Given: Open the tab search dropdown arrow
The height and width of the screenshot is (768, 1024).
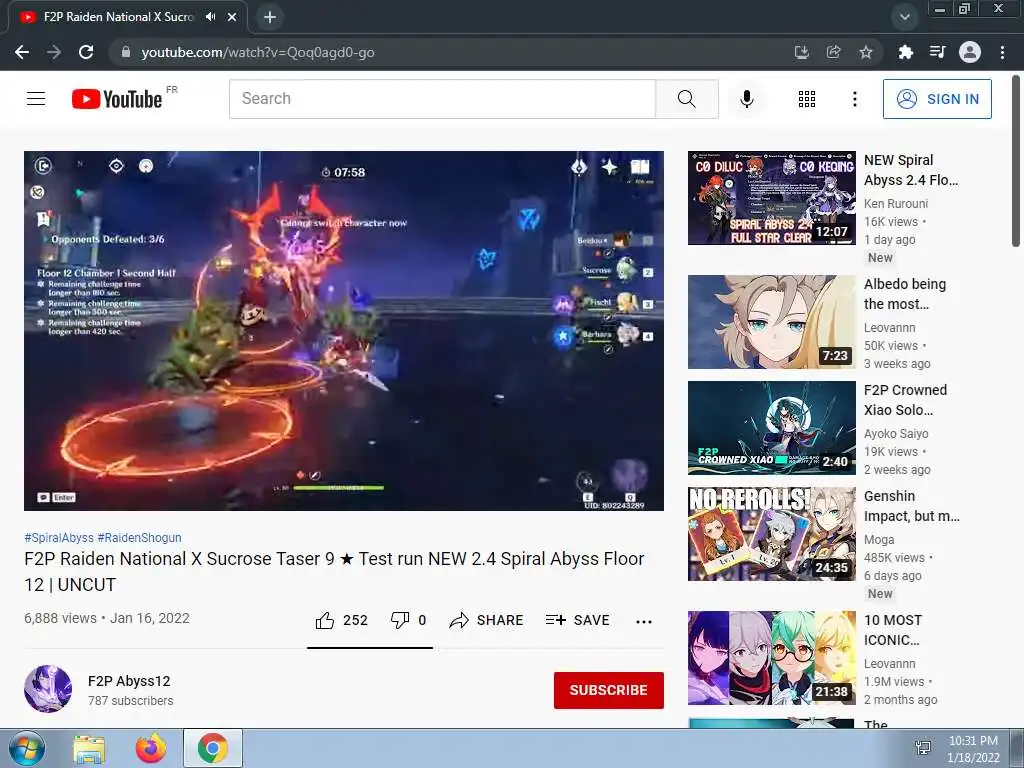Looking at the screenshot, I should click(904, 17).
